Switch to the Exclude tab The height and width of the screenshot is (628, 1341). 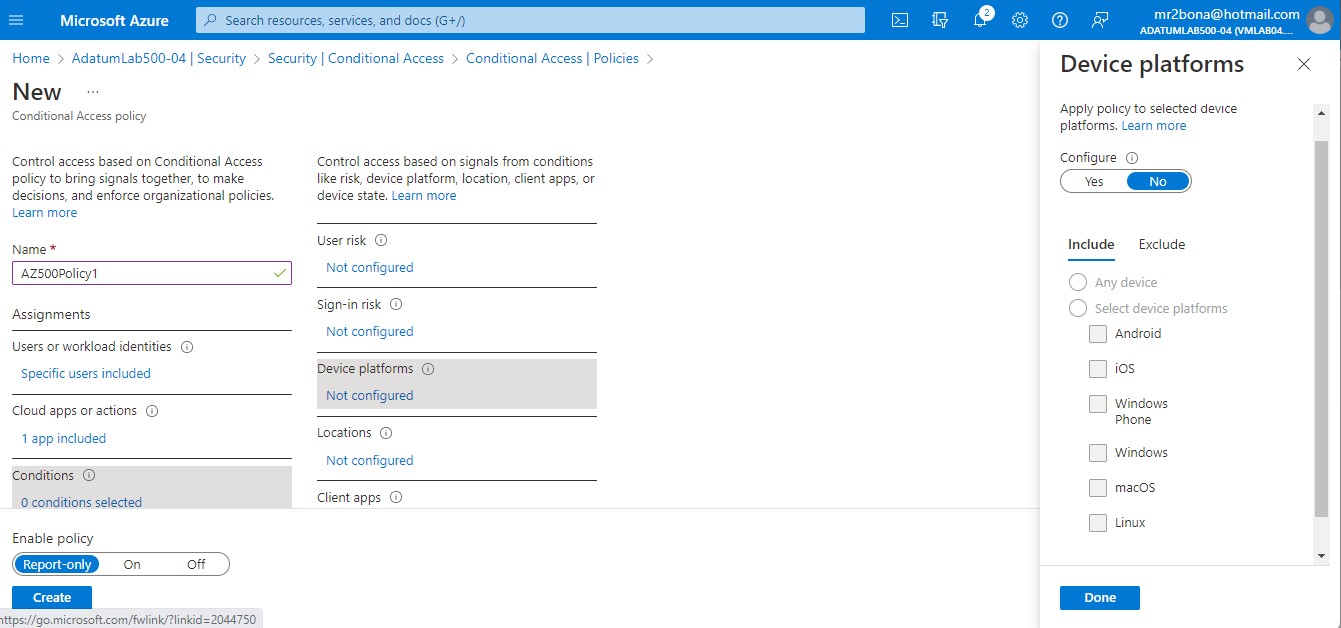pos(1161,244)
